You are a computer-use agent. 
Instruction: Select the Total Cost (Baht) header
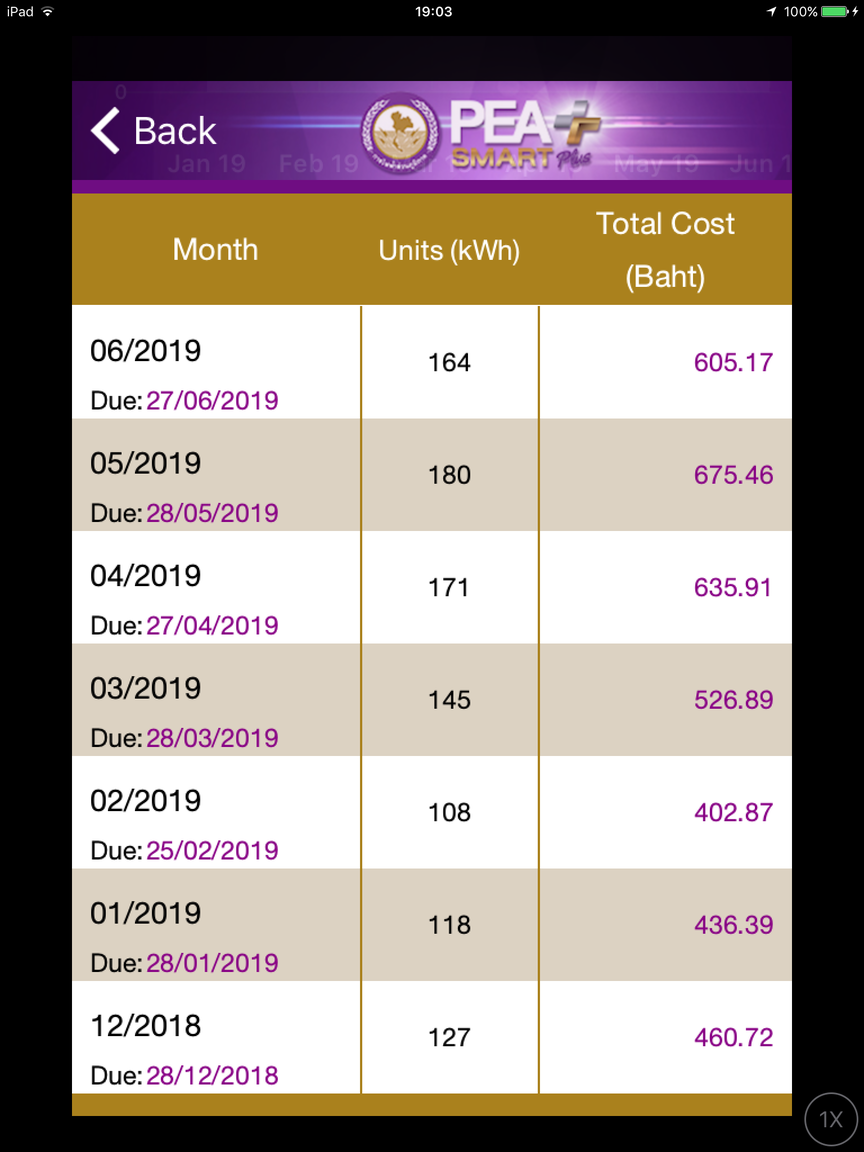666,250
